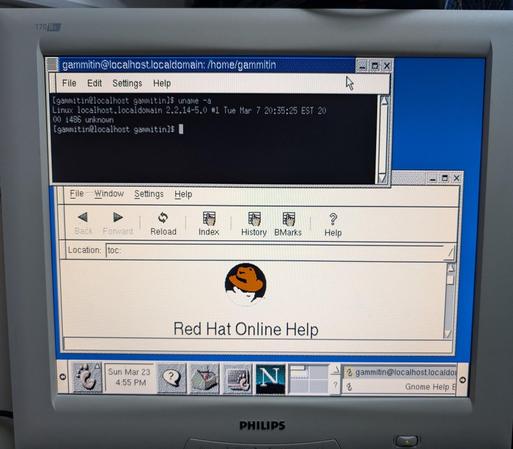Click the uname -a command line
The height and width of the screenshot is (449, 513).
click(x=132, y=101)
